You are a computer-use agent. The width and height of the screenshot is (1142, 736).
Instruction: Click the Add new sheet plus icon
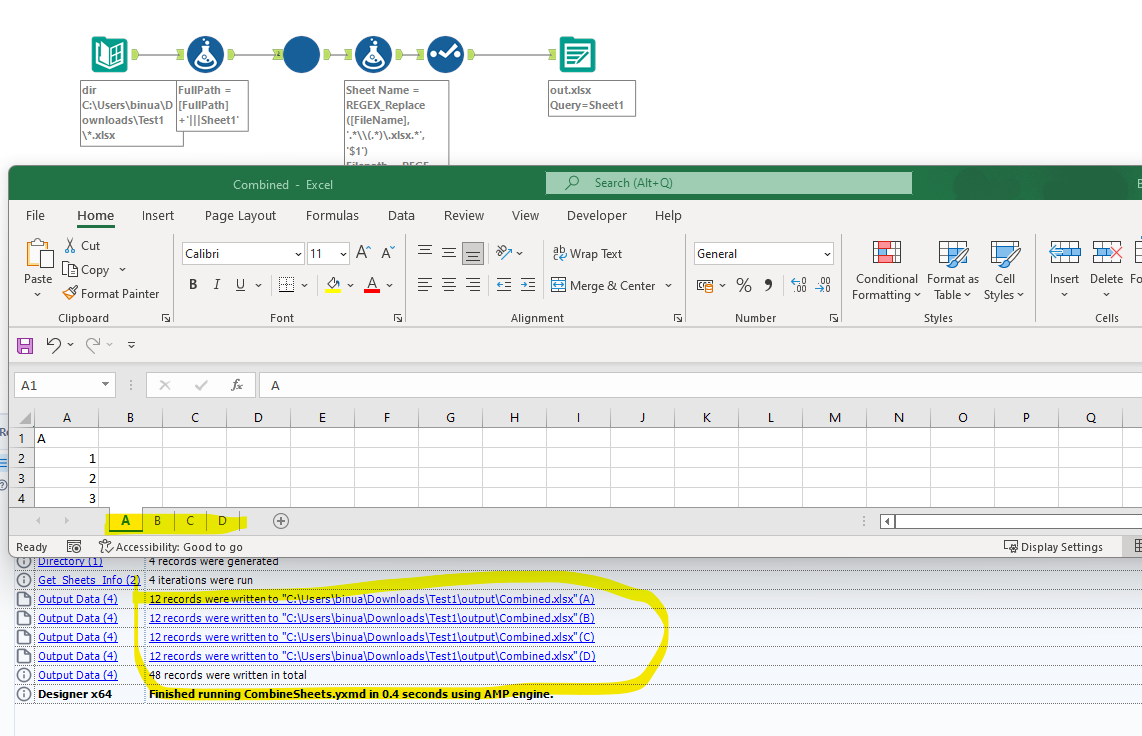281,521
